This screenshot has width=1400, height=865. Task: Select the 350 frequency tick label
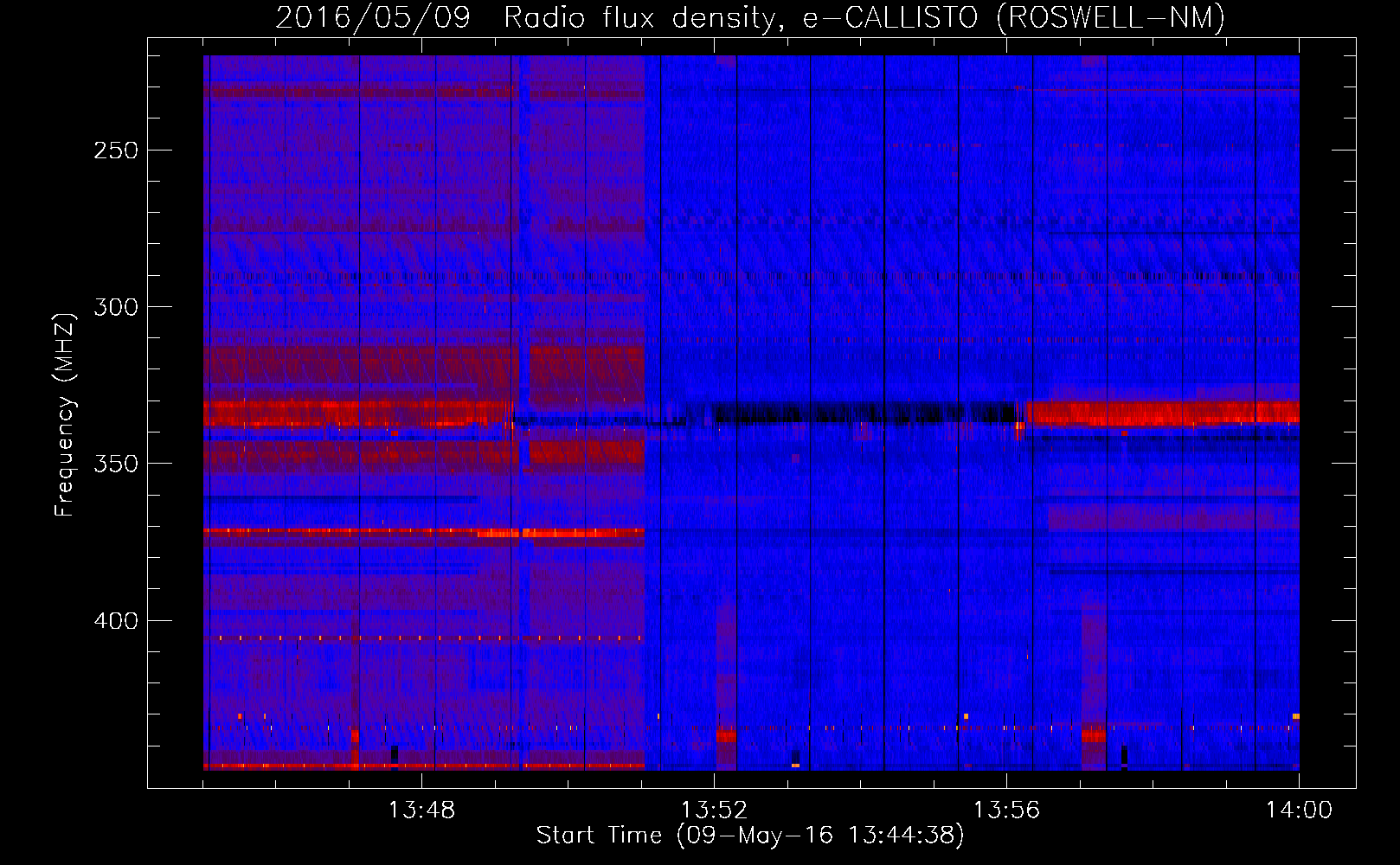pyautogui.click(x=116, y=464)
